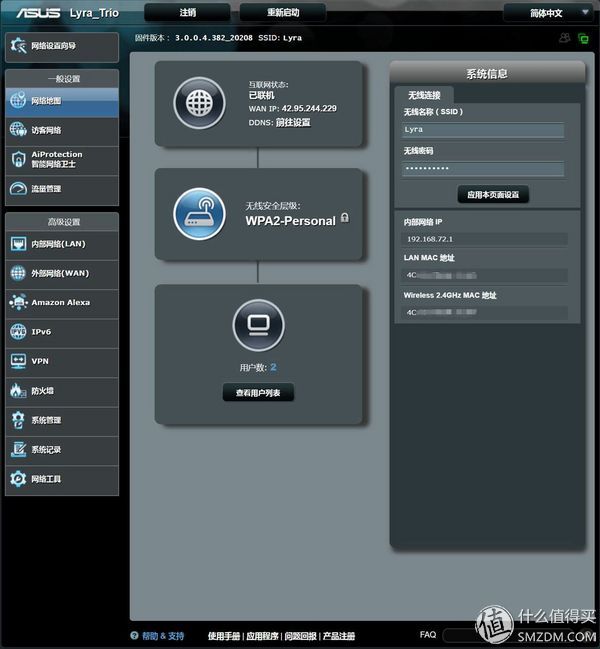Screen dimensions: 600x649
Task: Click the WPA2 padlock icon
Action: click(345, 217)
